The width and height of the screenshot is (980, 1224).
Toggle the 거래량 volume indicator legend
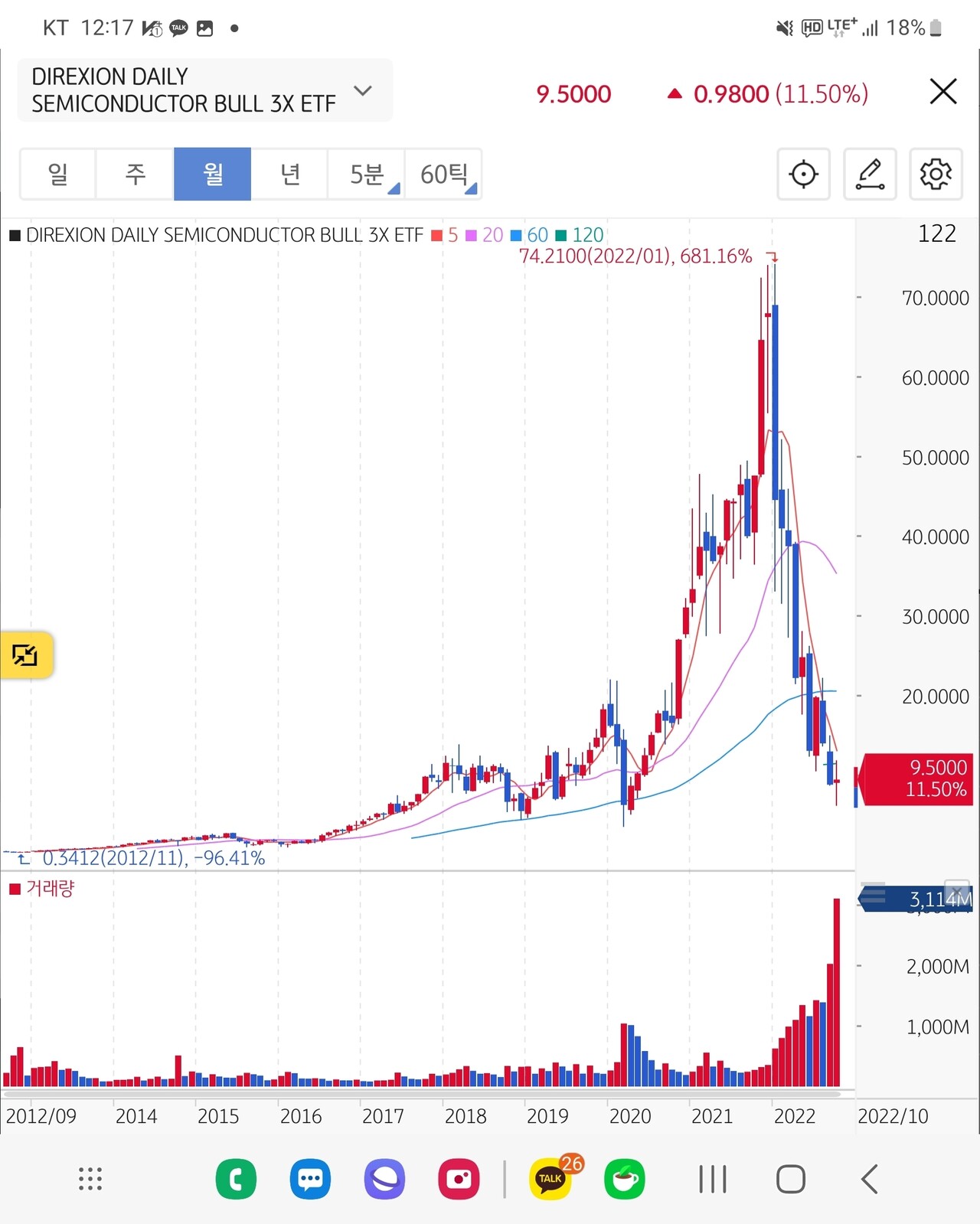(x=43, y=889)
